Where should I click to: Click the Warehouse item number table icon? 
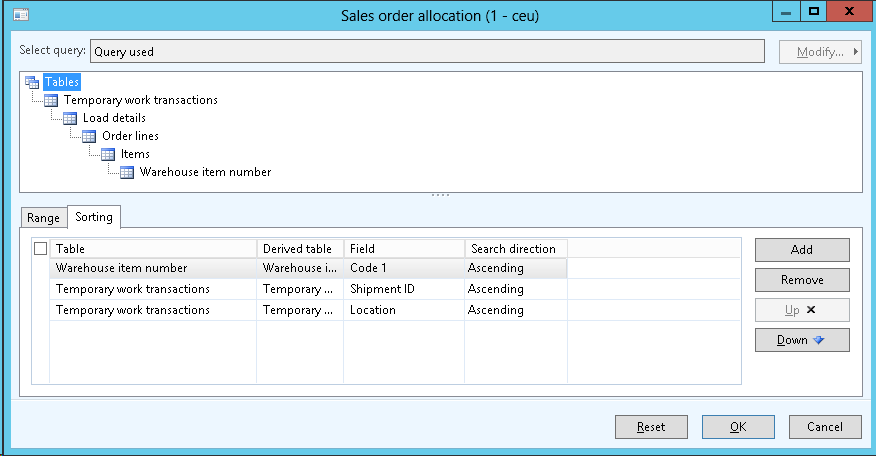point(127,172)
